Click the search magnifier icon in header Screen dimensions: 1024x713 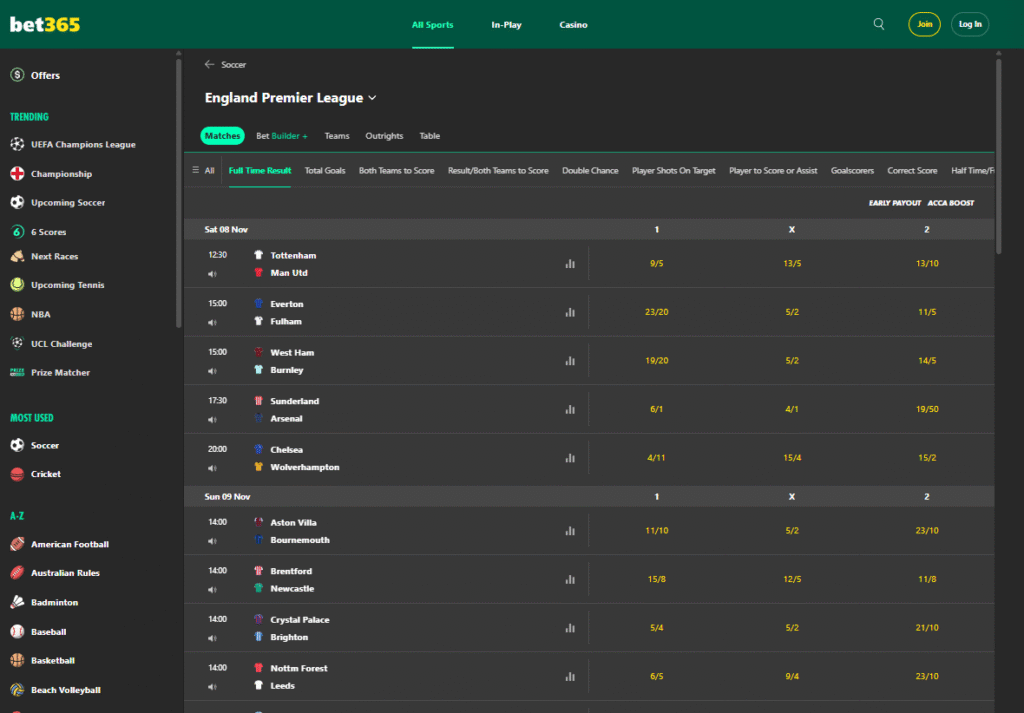point(879,24)
